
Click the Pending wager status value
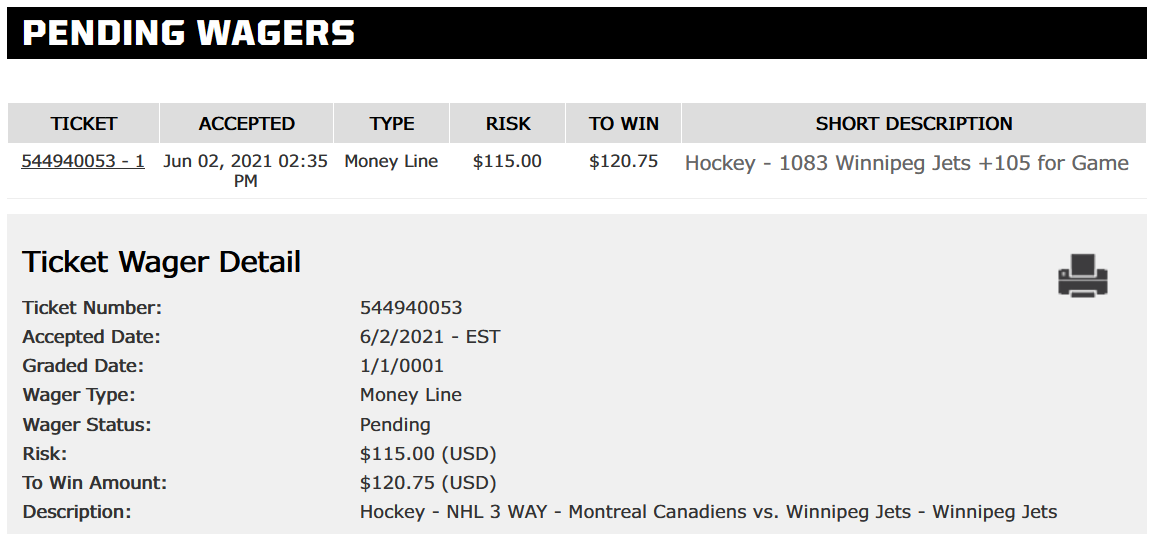(395, 424)
